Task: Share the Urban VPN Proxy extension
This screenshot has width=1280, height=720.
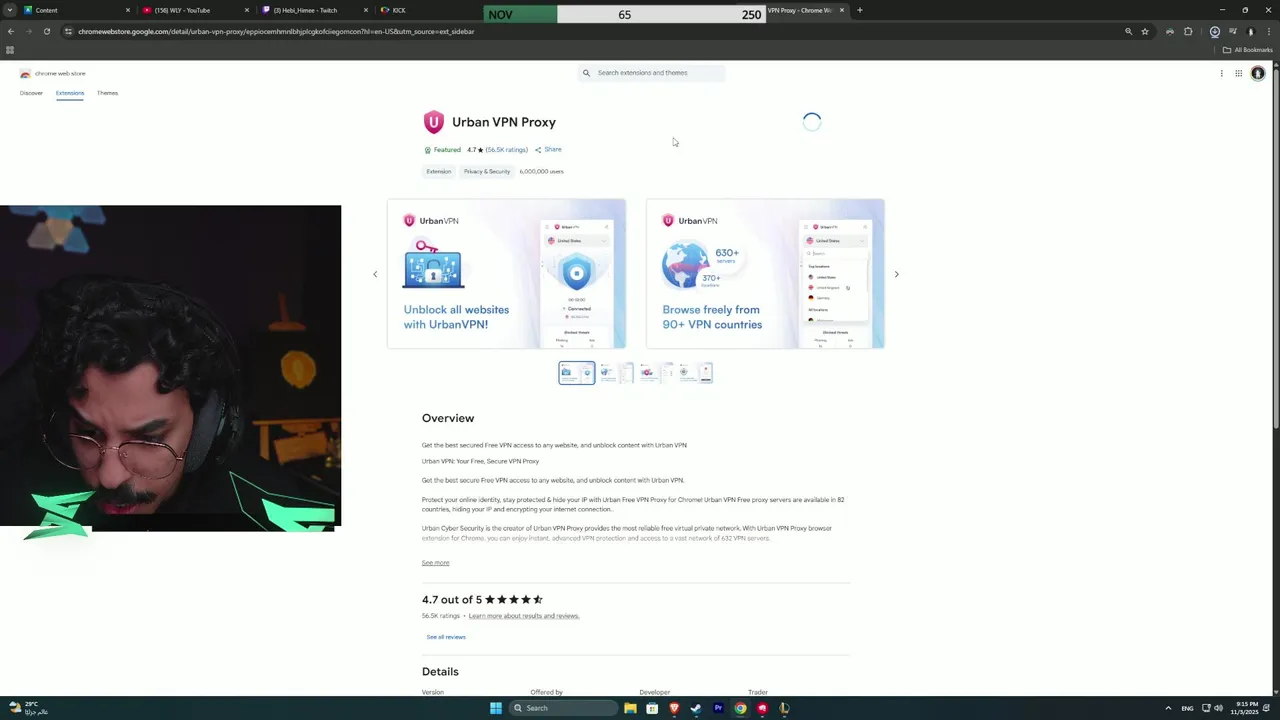Action: tap(548, 149)
